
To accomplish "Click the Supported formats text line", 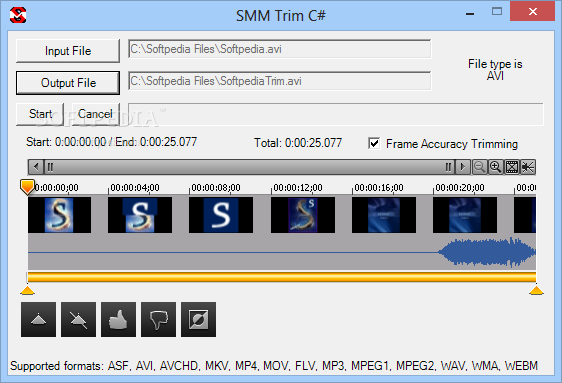I will click(274, 366).
